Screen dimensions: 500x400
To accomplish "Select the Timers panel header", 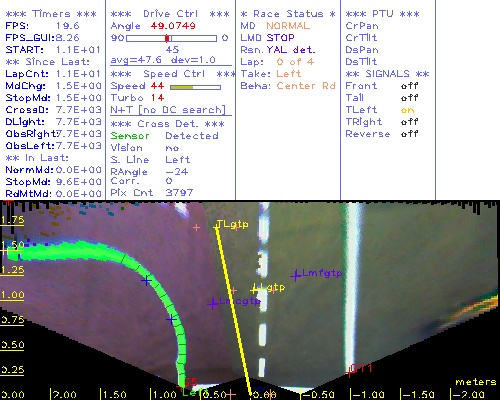I will (x=51, y=14).
